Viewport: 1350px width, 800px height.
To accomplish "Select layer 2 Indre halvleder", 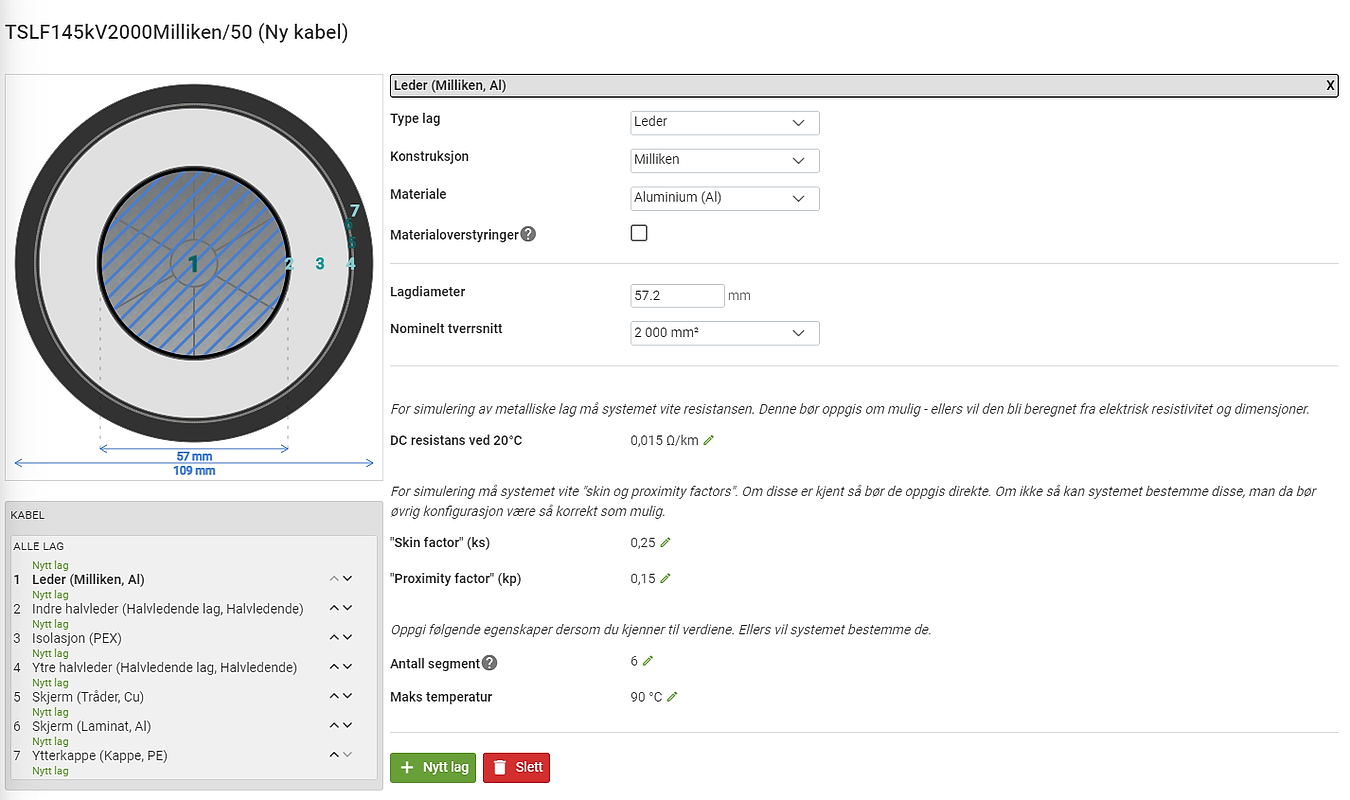I will pyautogui.click(x=167, y=608).
